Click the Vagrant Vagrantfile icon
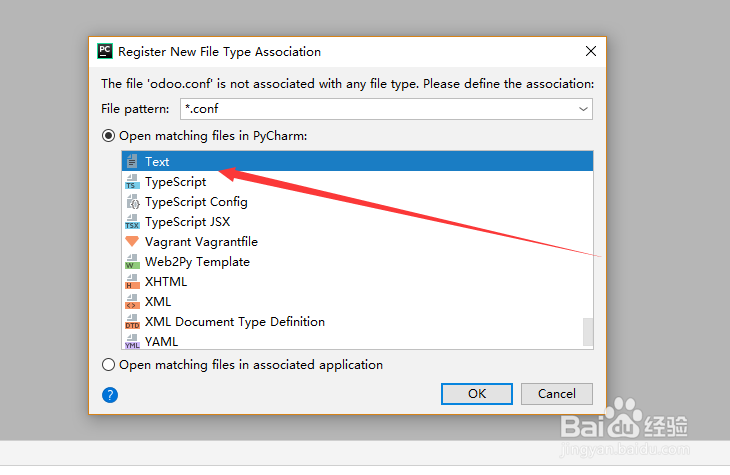 point(132,241)
